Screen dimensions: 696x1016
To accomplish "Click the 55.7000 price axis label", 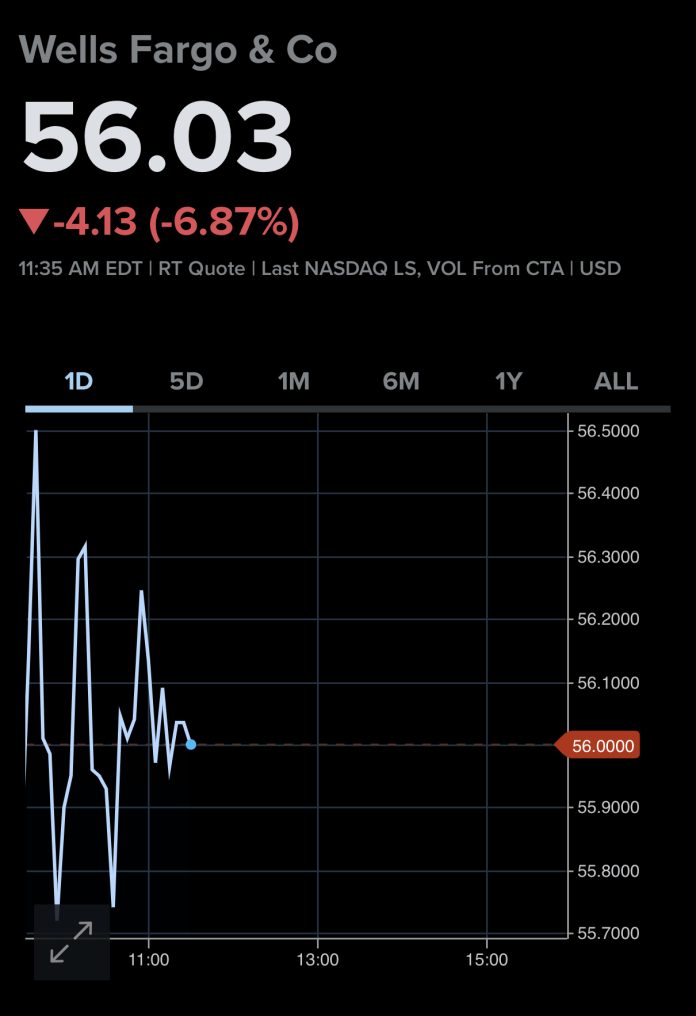I will pyautogui.click(x=607, y=933).
